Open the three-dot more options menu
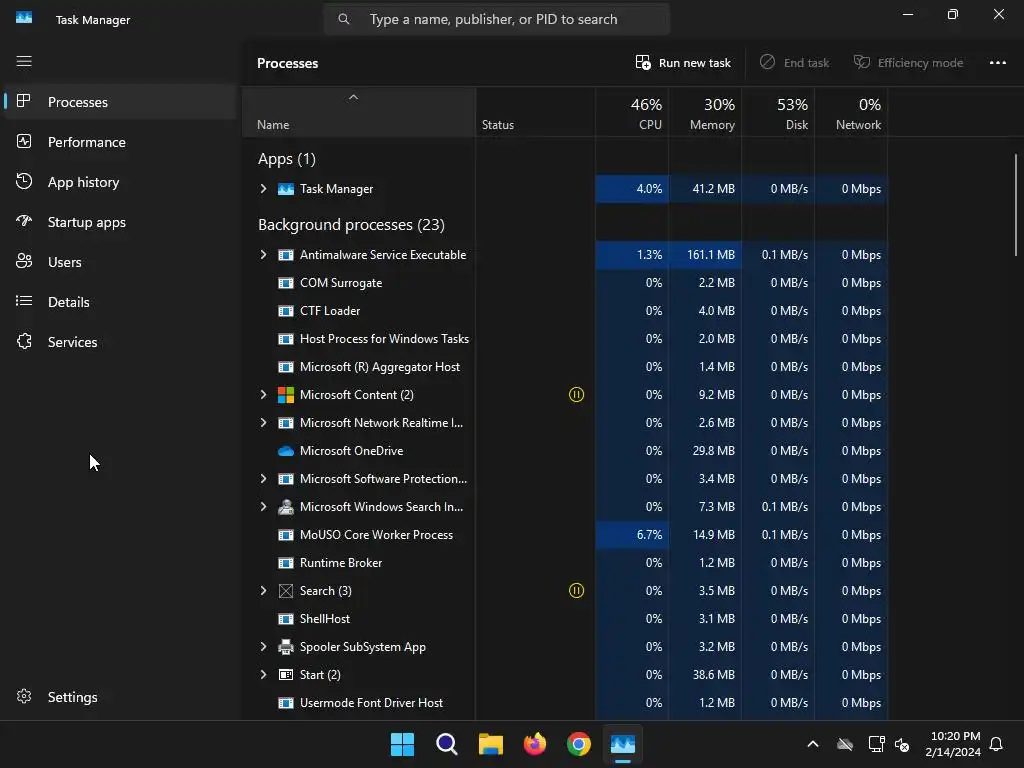1024x768 pixels. pyautogui.click(x=997, y=63)
